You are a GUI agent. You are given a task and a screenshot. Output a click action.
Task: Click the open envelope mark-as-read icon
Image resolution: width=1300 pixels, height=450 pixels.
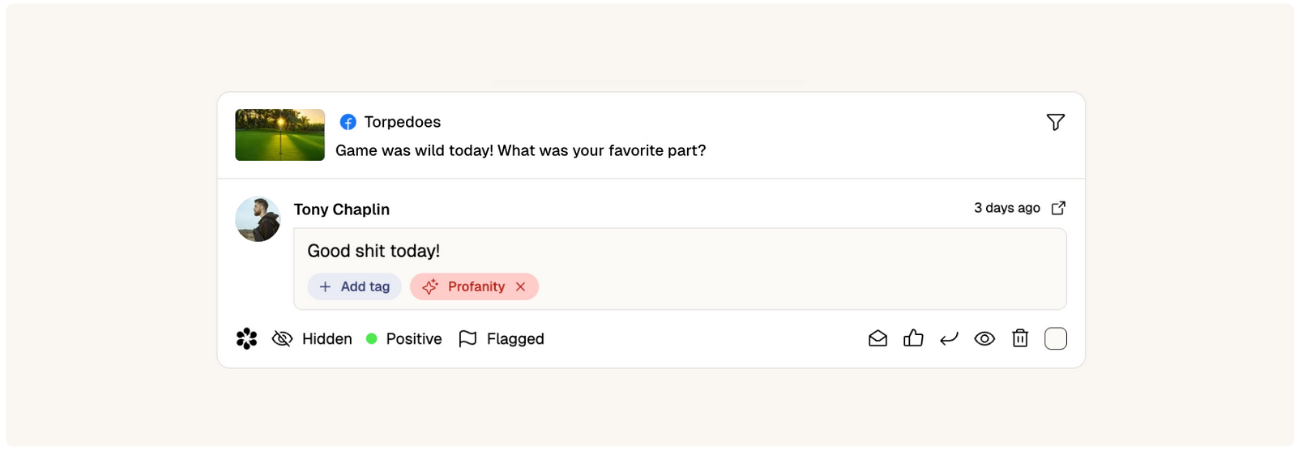(x=878, y=339)
